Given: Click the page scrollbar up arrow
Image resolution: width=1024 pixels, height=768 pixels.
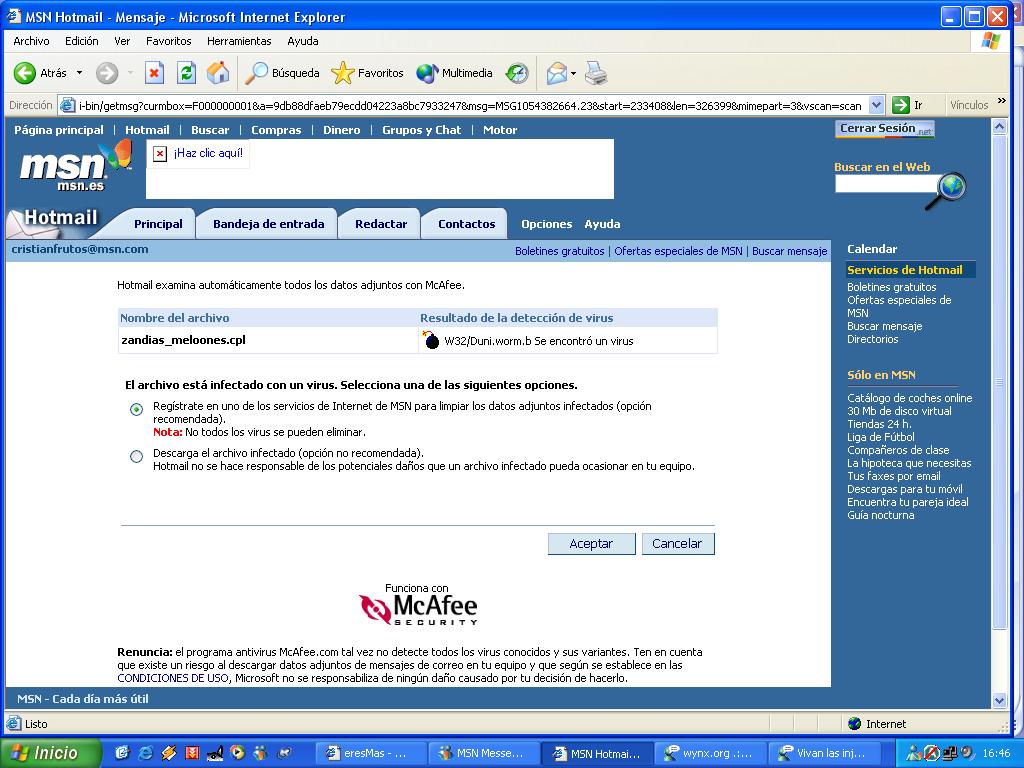Looking at the screenshot, I should [x=999, y=127].
